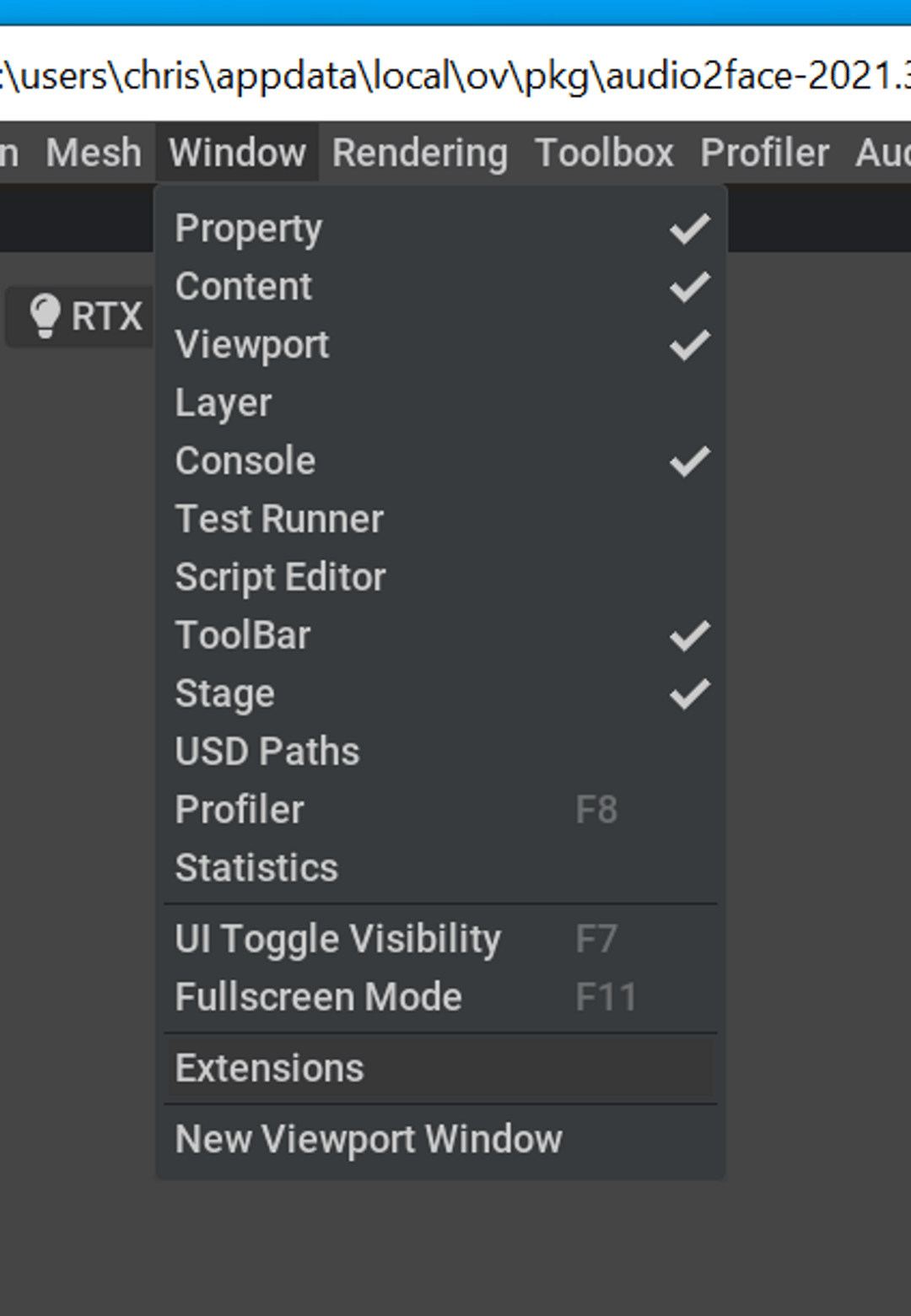The width and height of the screenshot is (911, 1316).
Task: Enable the Layer window
Action: pos(440,403)
